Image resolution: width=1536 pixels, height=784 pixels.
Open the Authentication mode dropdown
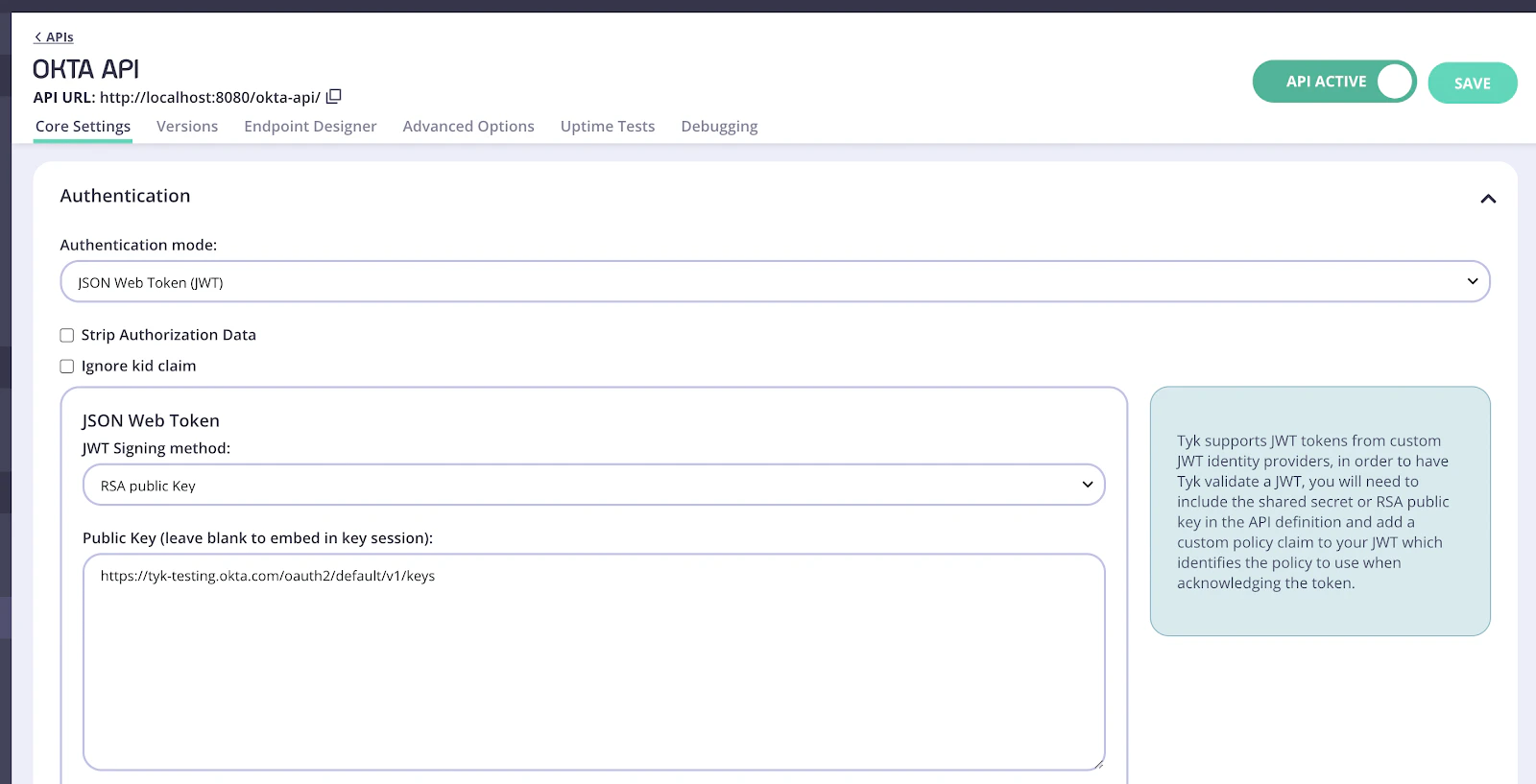pos(775,281)
